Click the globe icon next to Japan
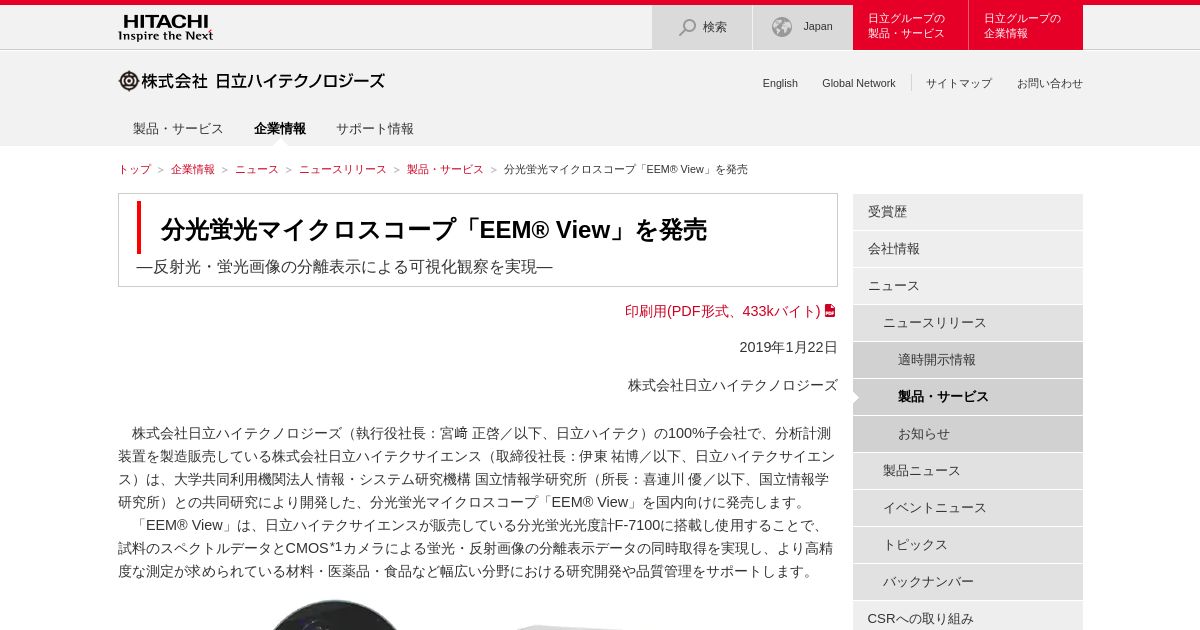 [x=782, y=27]
